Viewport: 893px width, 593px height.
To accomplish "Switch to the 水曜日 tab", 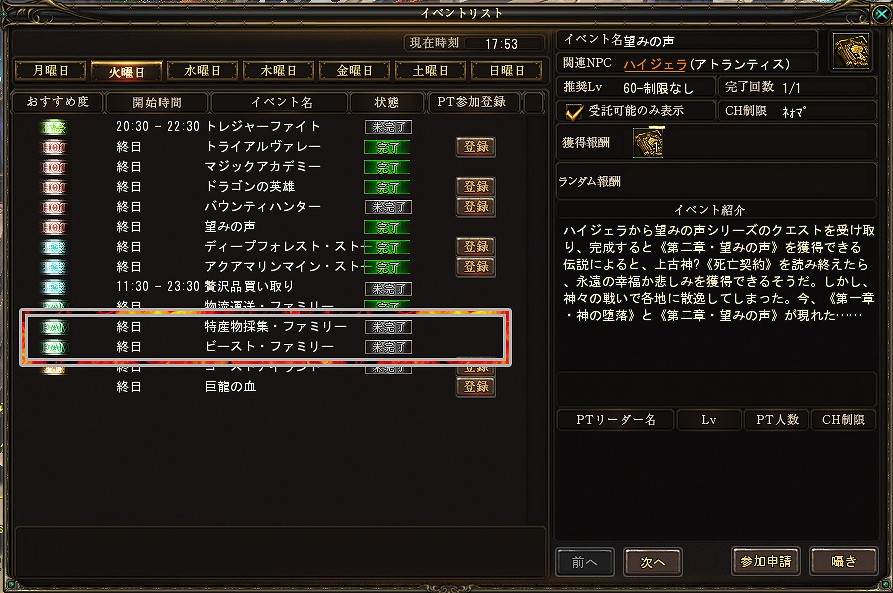I will 202,71.
